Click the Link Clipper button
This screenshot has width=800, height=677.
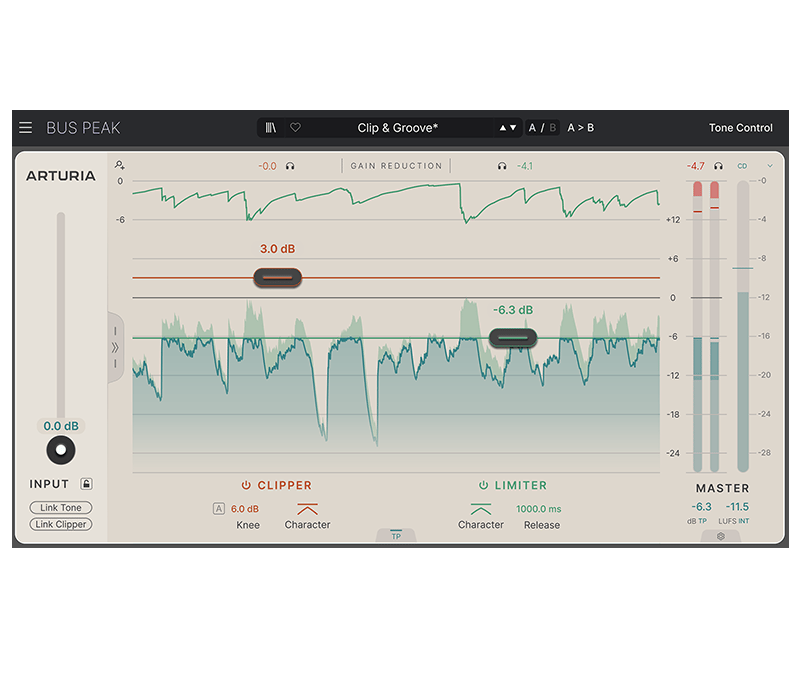pos(61,524)
